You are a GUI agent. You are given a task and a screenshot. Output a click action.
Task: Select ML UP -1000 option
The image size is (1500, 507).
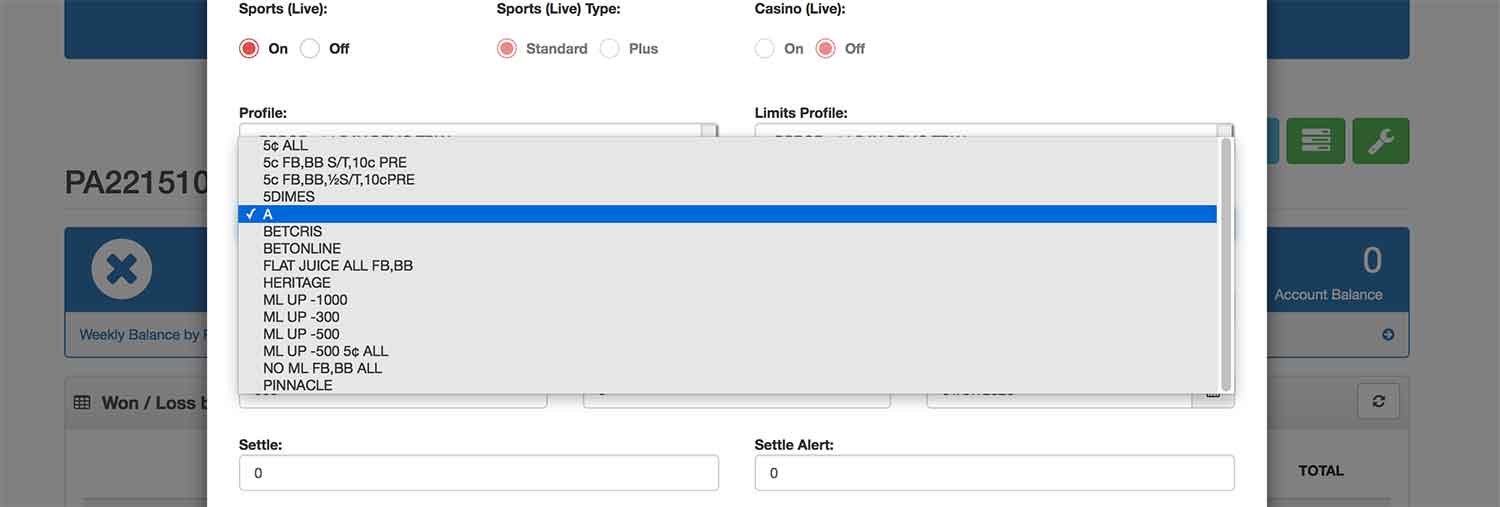tap(305, 300)
